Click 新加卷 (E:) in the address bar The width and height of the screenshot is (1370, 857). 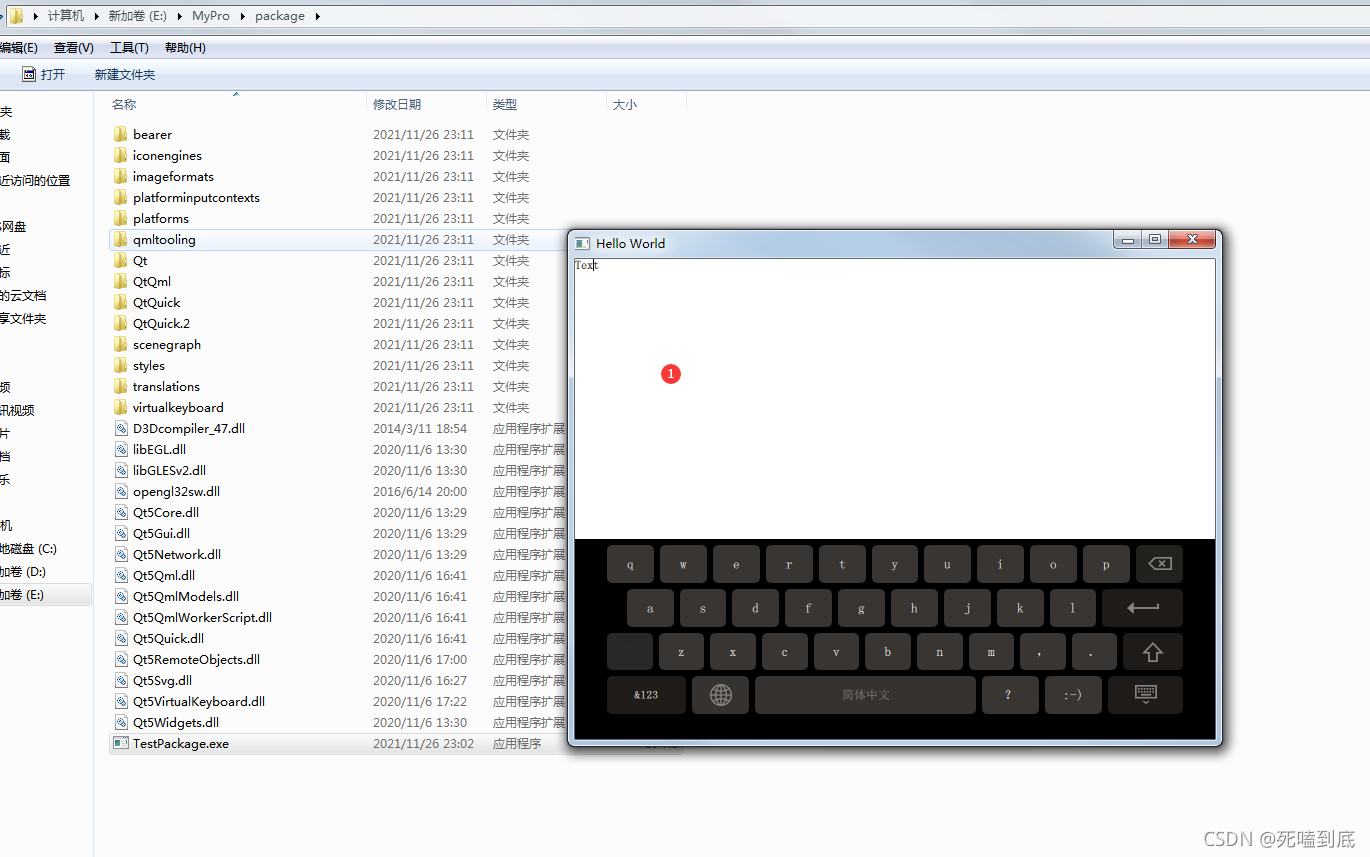139,16
